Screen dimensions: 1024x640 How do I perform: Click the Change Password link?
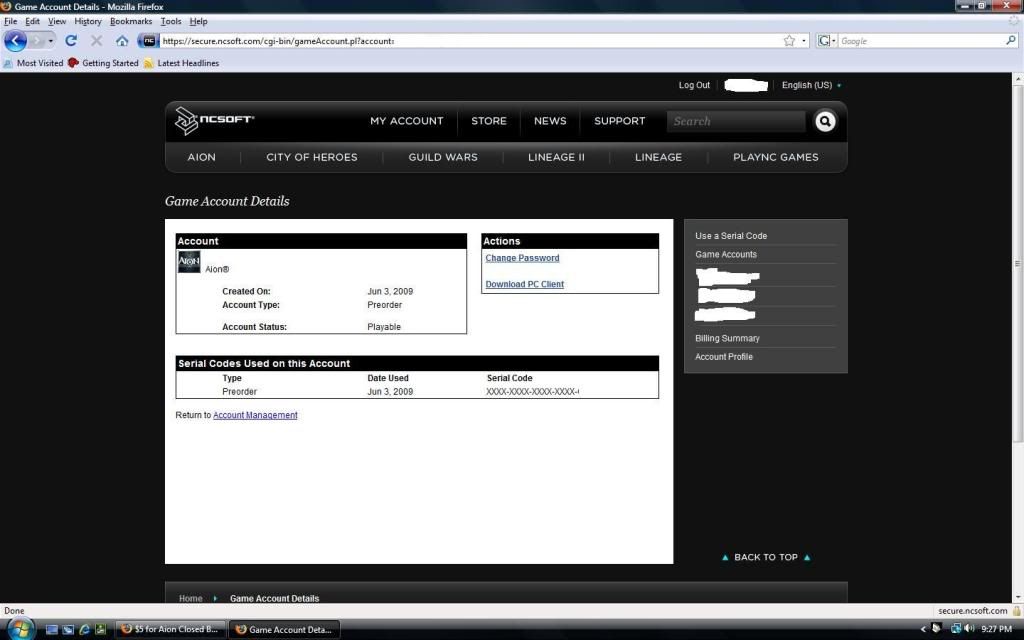click(522, 258)
